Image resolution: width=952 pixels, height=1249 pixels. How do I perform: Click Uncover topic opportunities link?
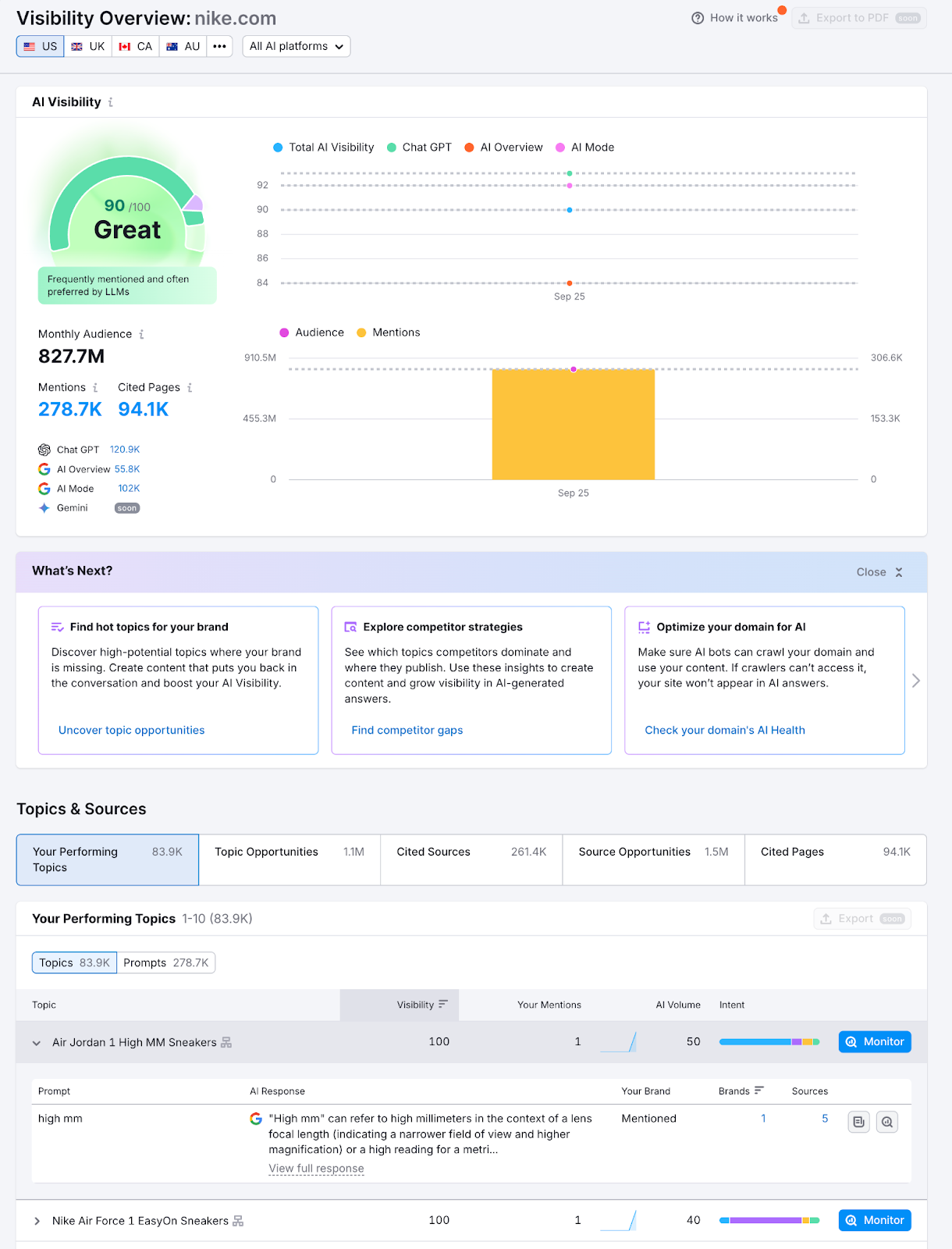pyautogui.click(x=132, y=730)
